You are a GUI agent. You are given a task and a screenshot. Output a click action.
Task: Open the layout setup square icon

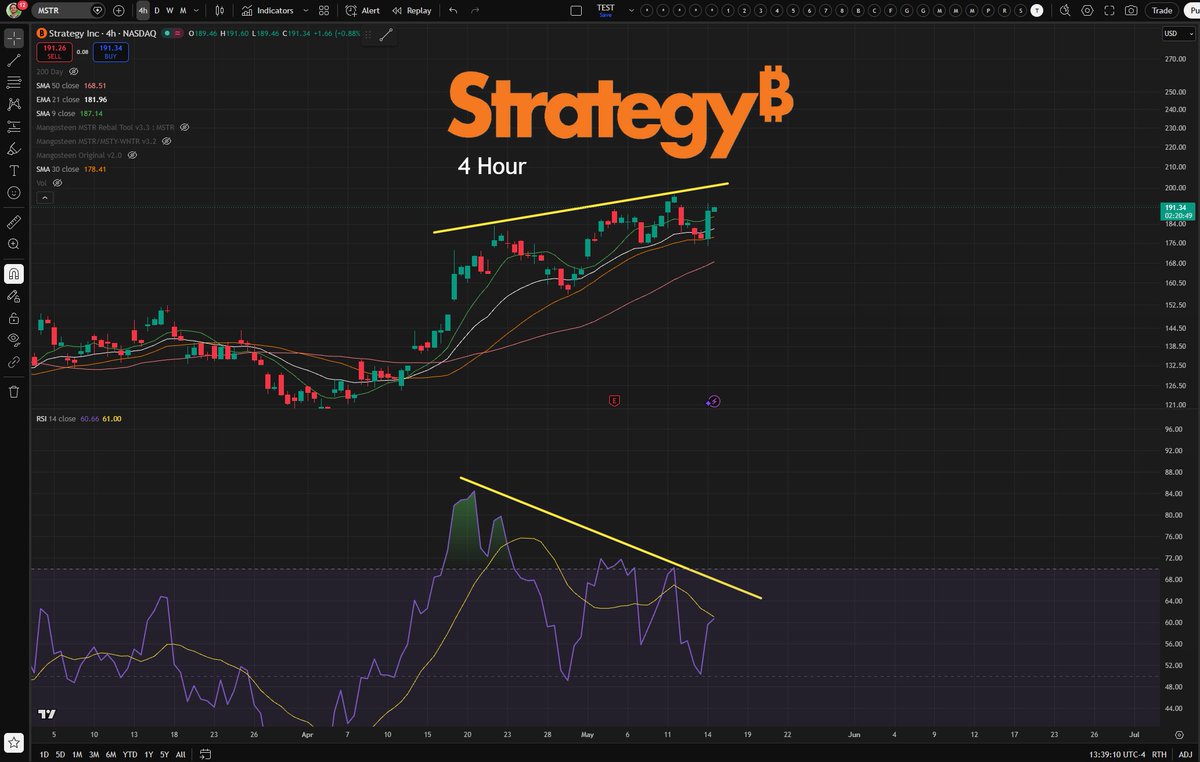[575, 10]
